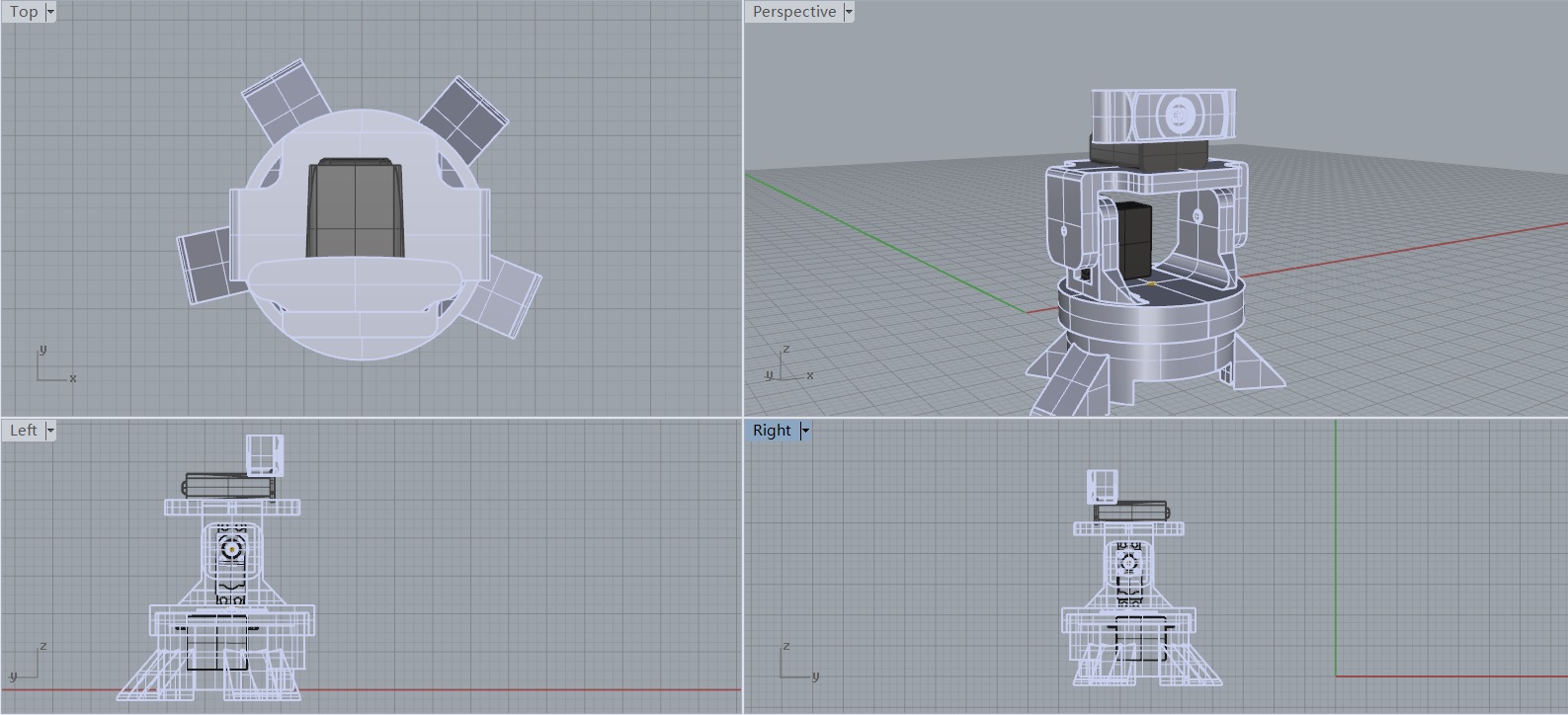The image size is (1568, 715).
Task: Click the Right viewport title label
Action: pyautogui.click(x=772, y=431)
